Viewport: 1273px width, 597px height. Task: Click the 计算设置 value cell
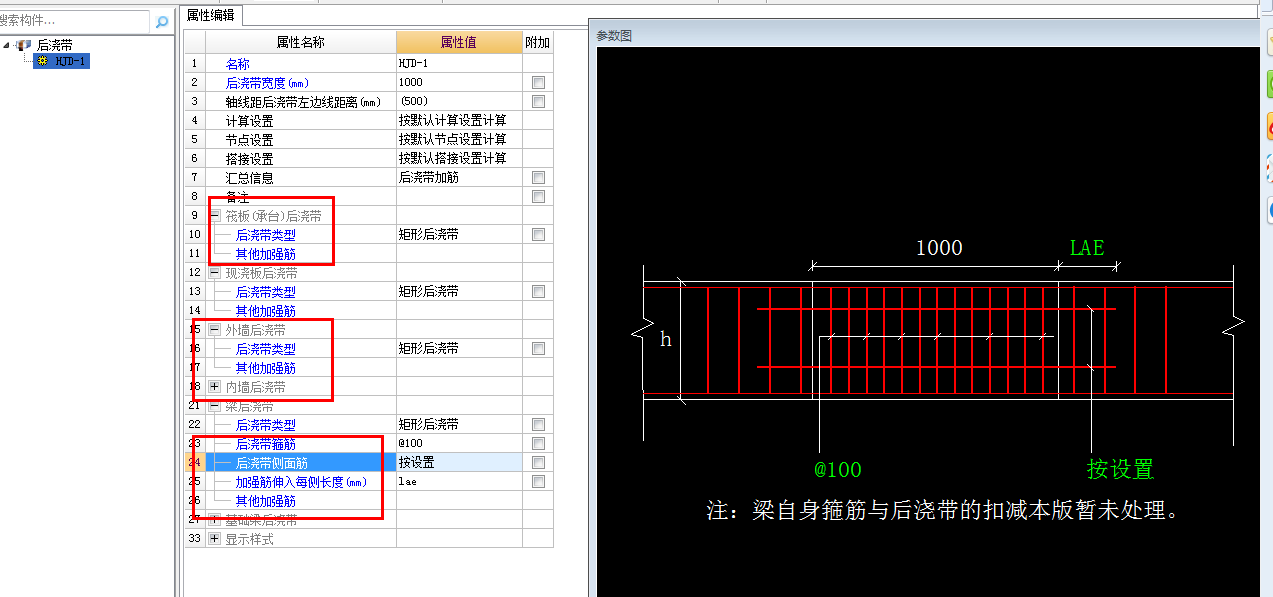click(x=459, y=120)
